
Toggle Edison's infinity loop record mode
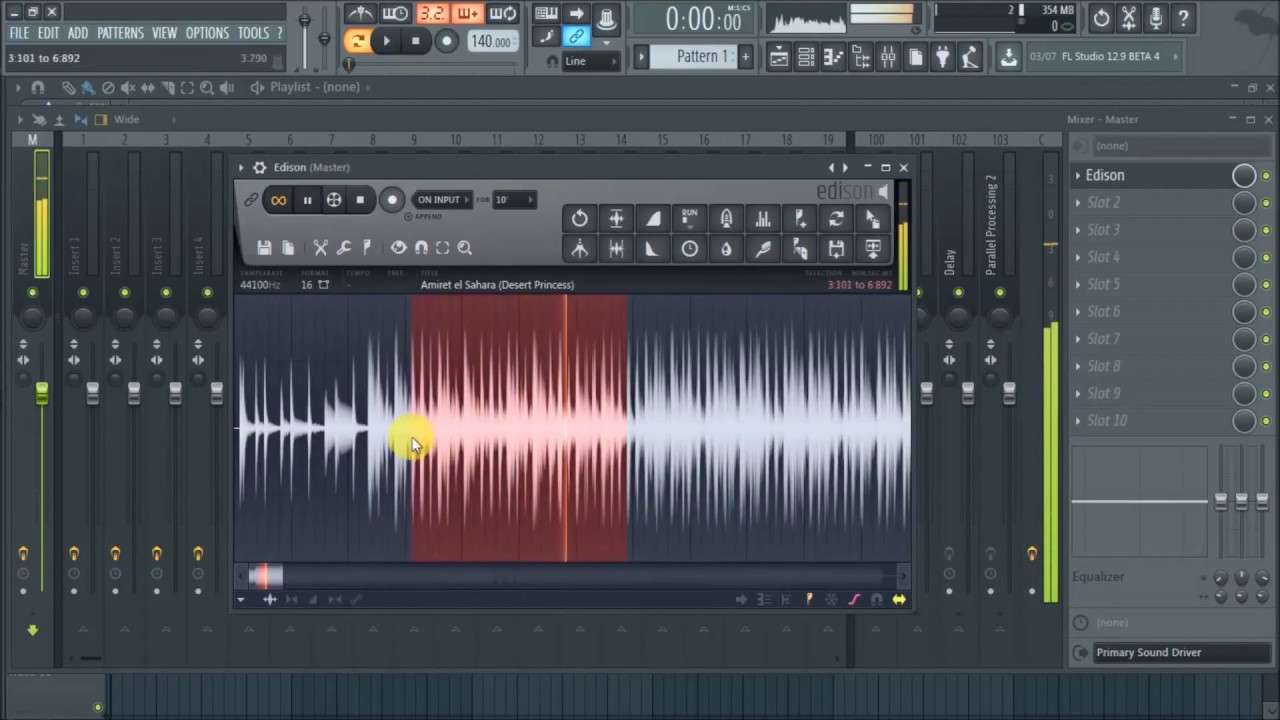(x=278, y=200)
